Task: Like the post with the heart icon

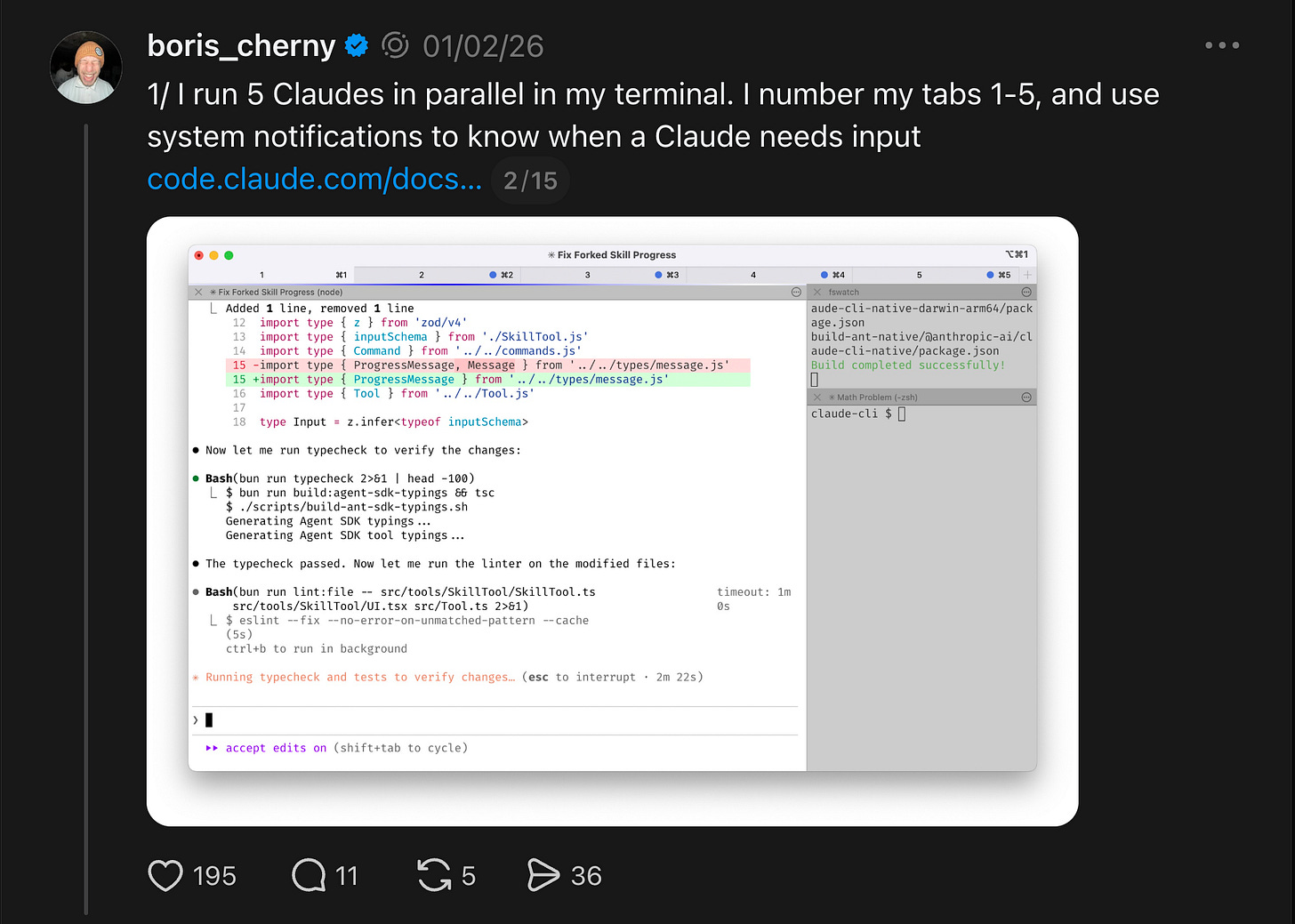Action: (x=165, y=876)
